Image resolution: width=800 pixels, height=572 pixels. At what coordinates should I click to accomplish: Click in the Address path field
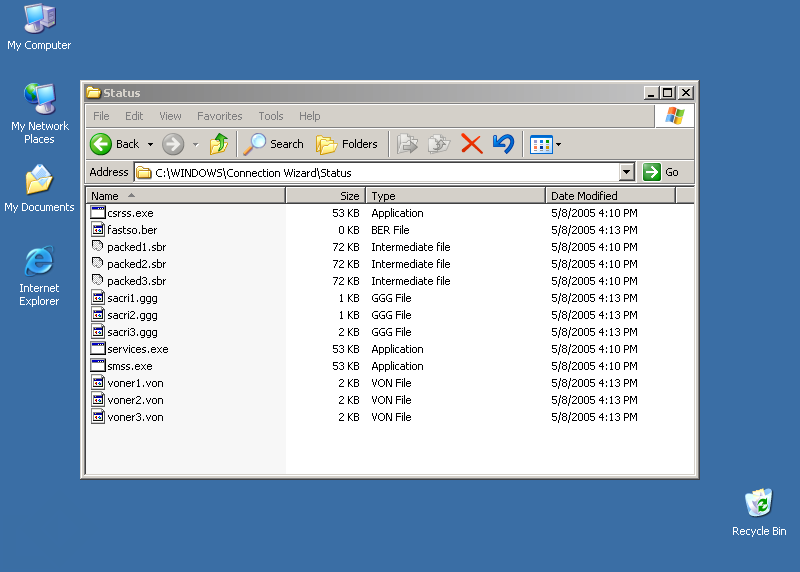coord(380,172)
